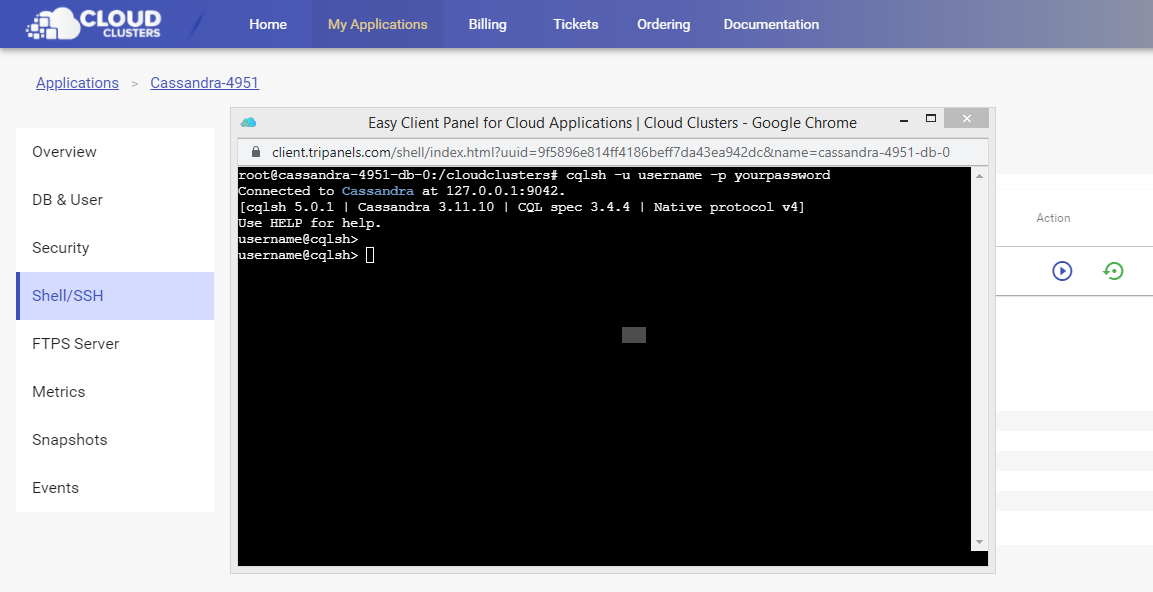Go to My Applications
The height and width of the screenshot is (592, 1153).
[x=377, y=24]
